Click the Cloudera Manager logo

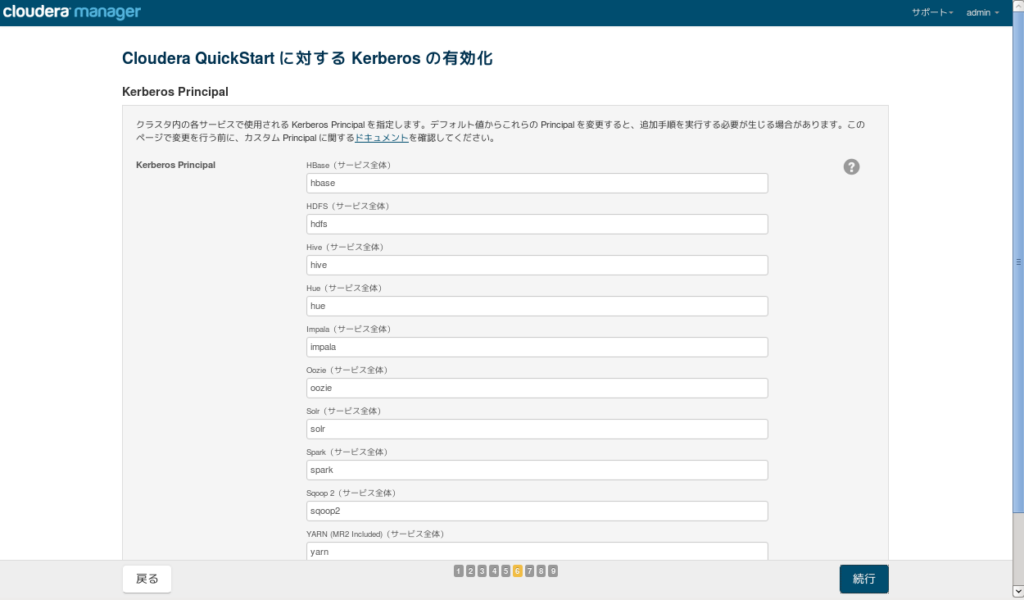pyautogui.click(x=72, y=12)
